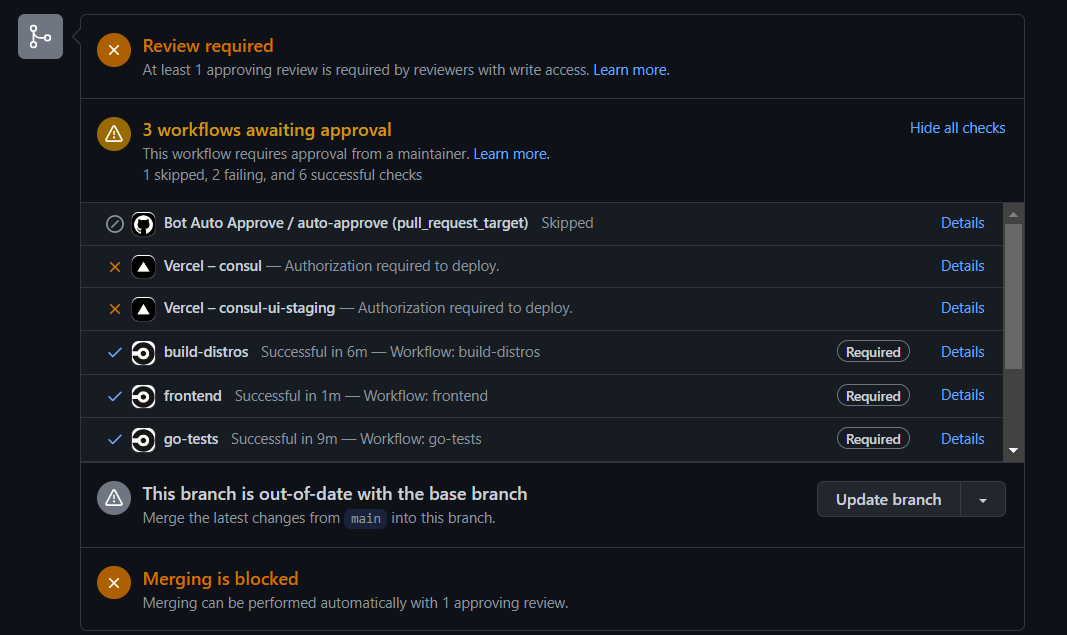Open Details for Vercel – consul-ui-staging
Viewport: 1067px width, 635px height.
coord(962,308)
